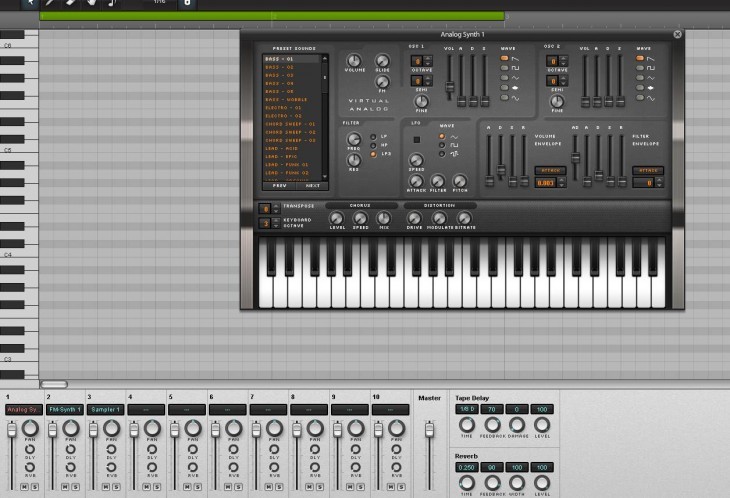The image size is (730, 498).
Task: Select preset BASS - WOBBLE
Action: (286, 100)
